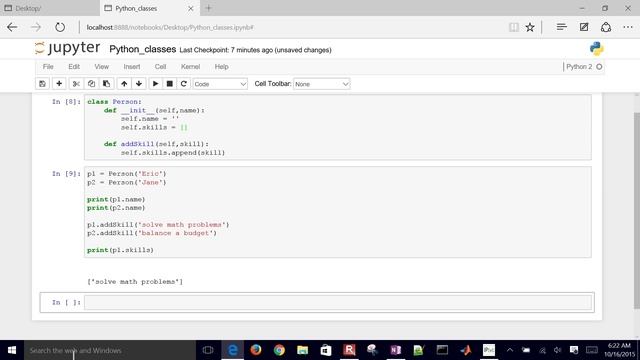Screen dimensions: 640x360
Task: Open the Insert menu
Action: coord(132,67)
